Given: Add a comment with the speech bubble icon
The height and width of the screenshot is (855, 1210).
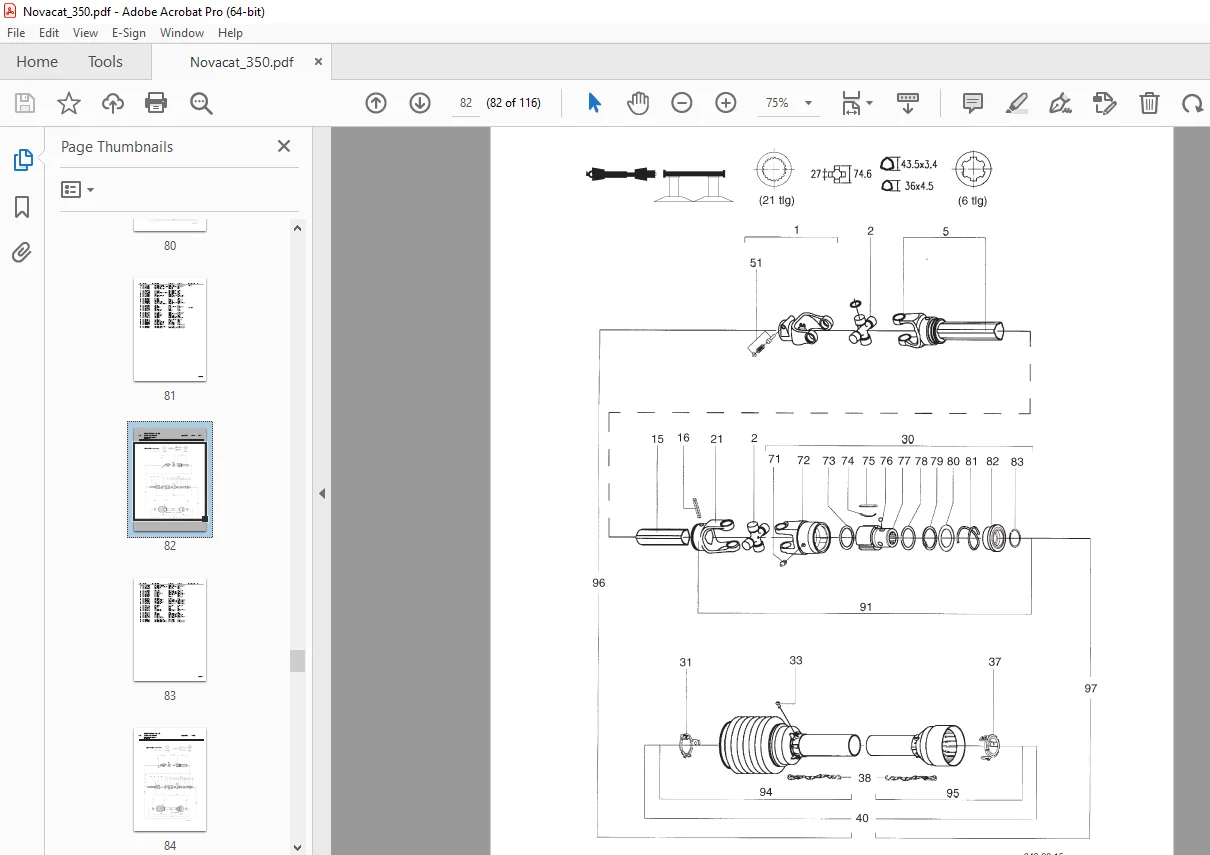Looking at the screenshot, I should 972,103.
